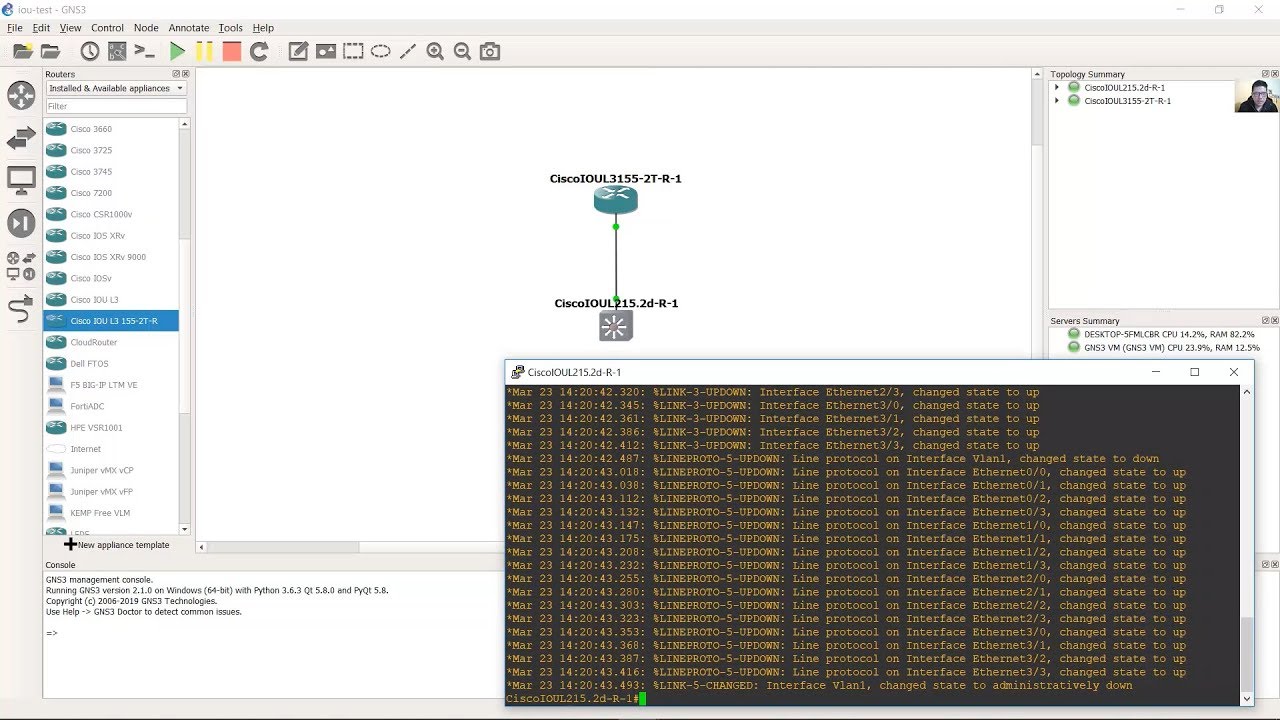
Task: Open the Node menu
Action: coord(146,28)
